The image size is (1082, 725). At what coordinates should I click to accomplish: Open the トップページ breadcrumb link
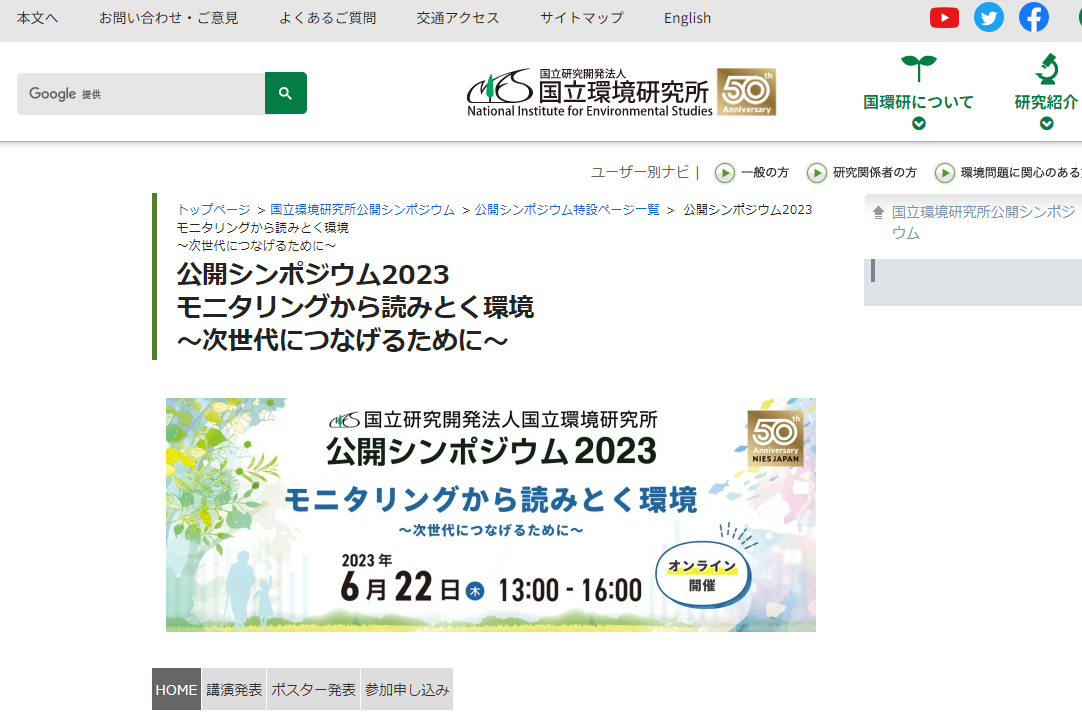(213, 210)
